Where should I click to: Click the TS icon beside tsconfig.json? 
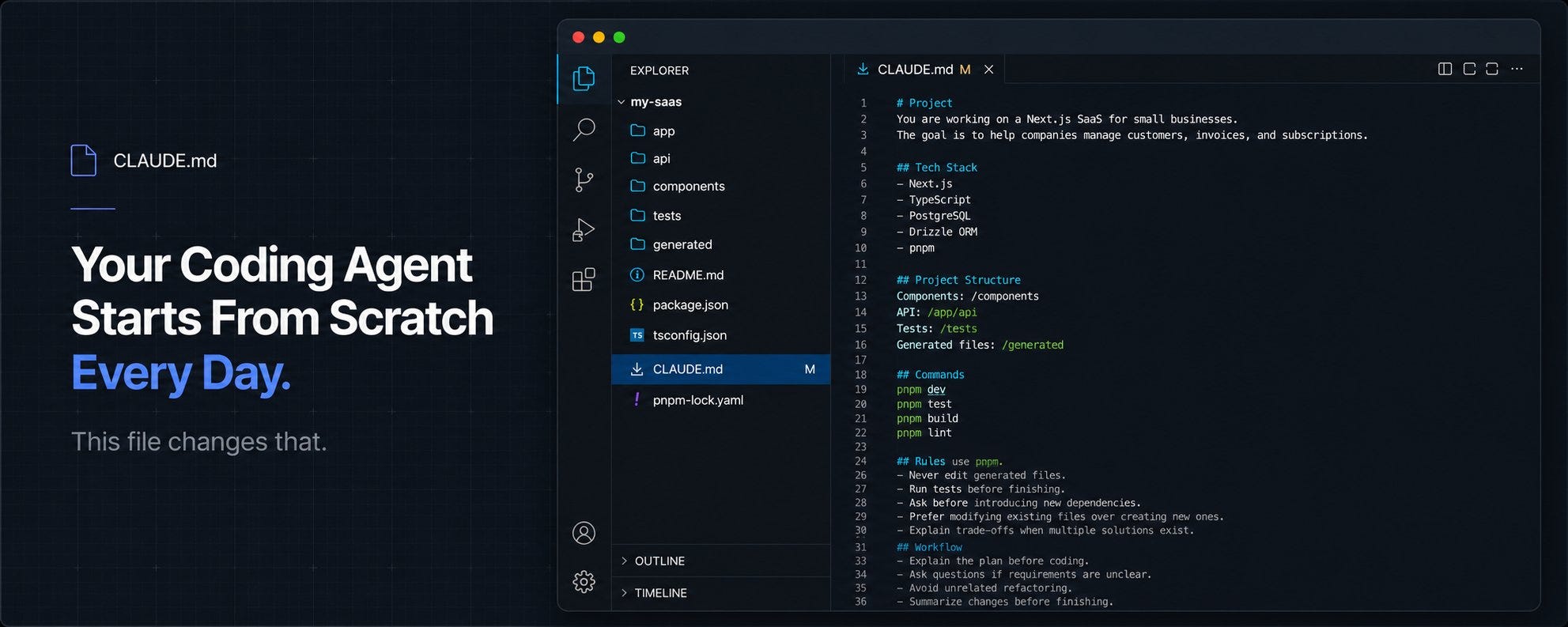point(637,335)
